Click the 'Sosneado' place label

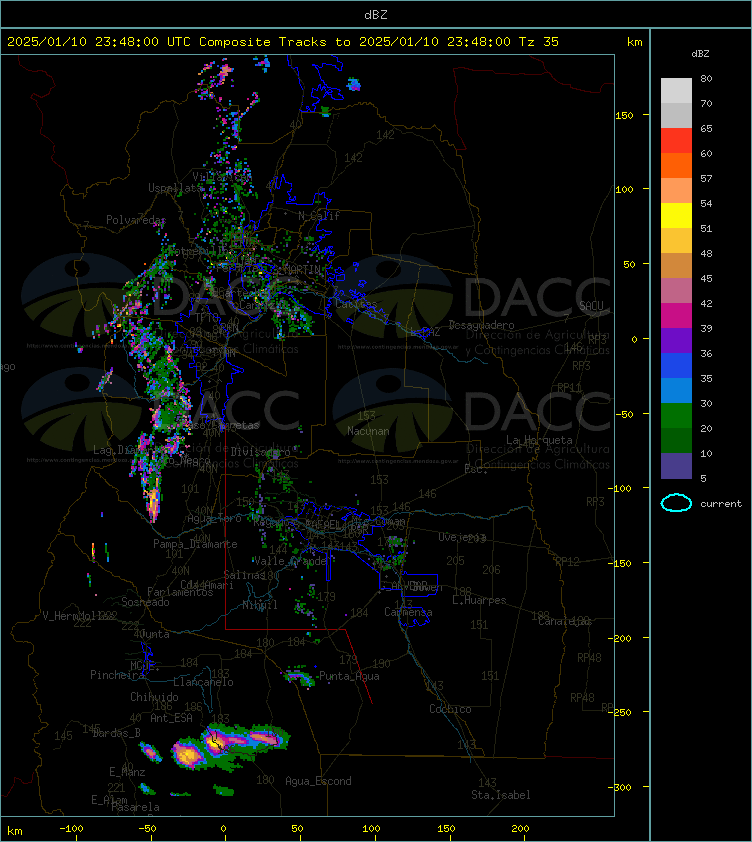145,603
